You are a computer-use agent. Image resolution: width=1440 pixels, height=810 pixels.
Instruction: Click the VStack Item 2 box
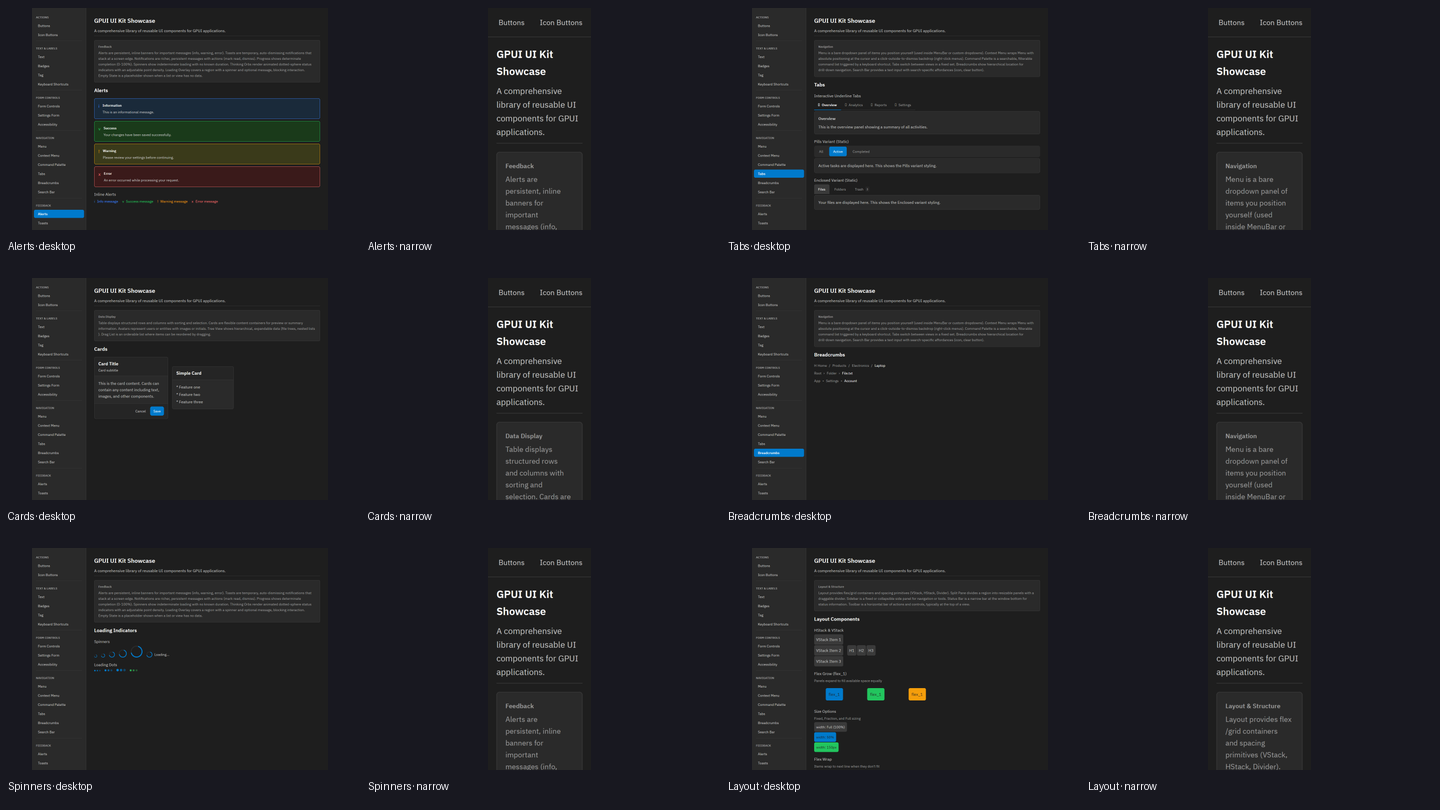(829, 650)
